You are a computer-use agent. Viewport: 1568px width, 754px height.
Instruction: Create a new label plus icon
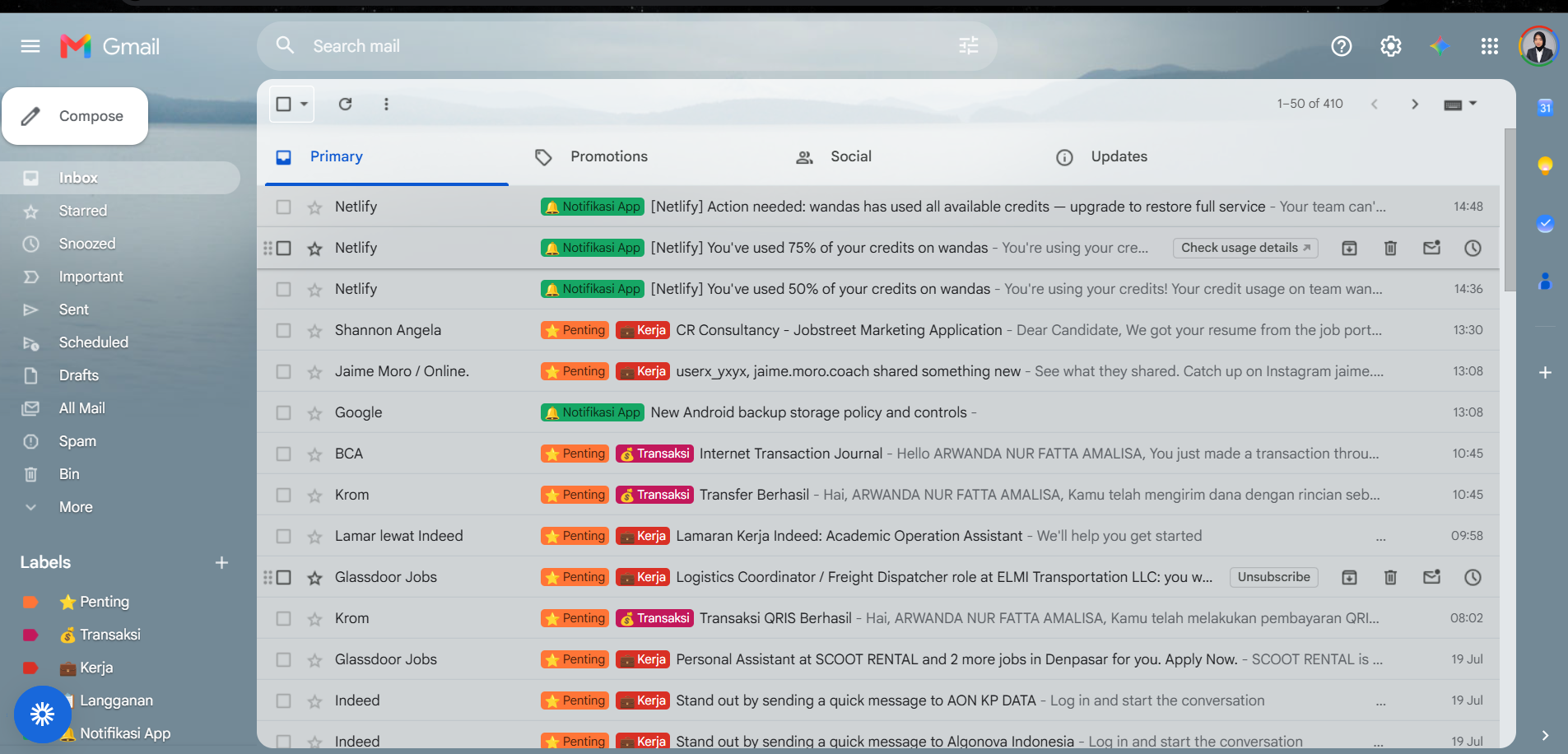click(221, 563)
